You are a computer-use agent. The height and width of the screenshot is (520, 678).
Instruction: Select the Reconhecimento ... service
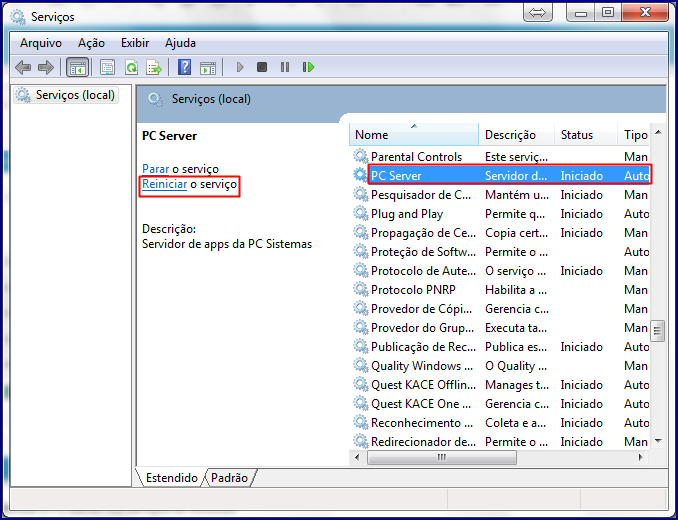(x=422, y=423)
